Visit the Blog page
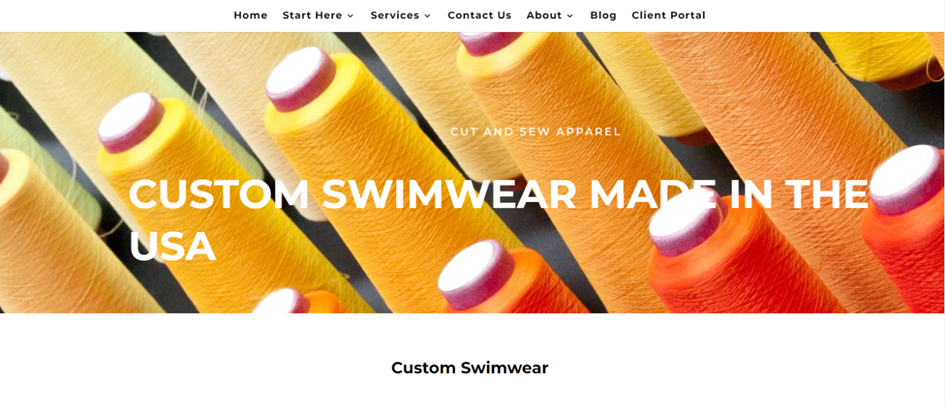 click(x=603, y=16)
